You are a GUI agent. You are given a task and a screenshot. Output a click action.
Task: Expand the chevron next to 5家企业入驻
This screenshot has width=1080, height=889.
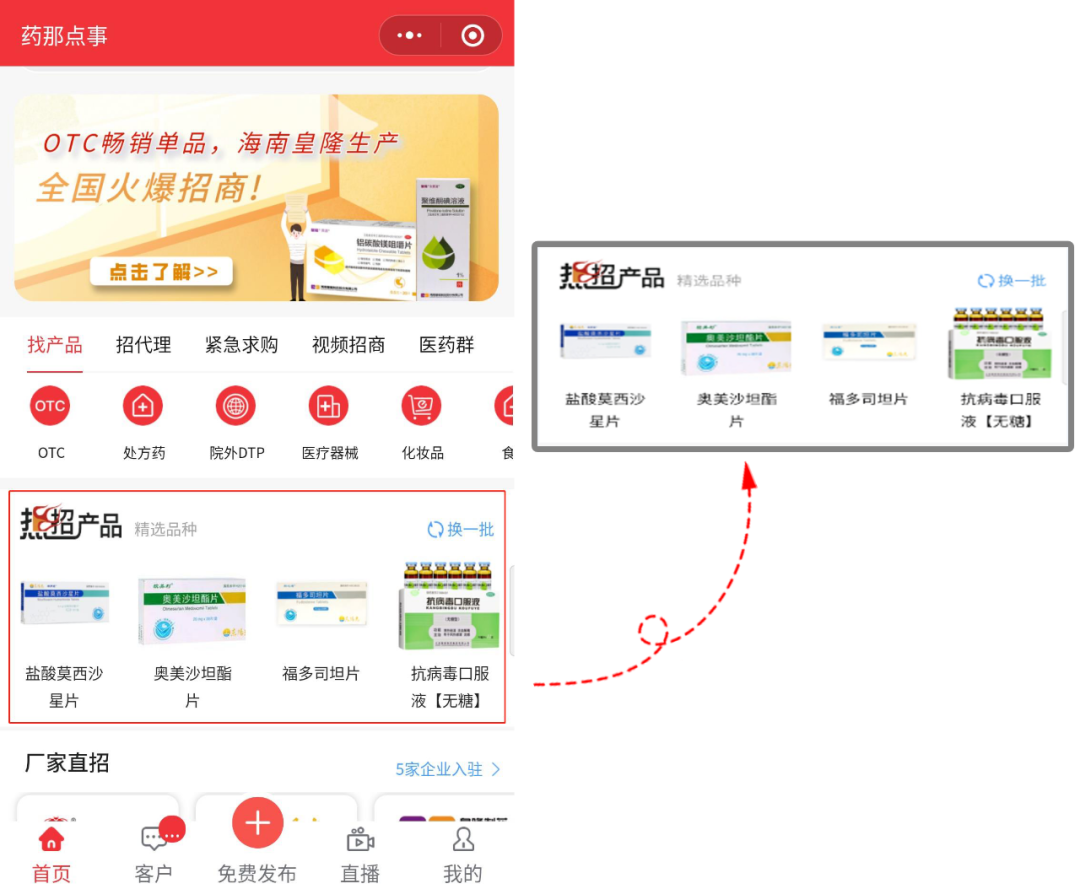[x=496, y=769]
